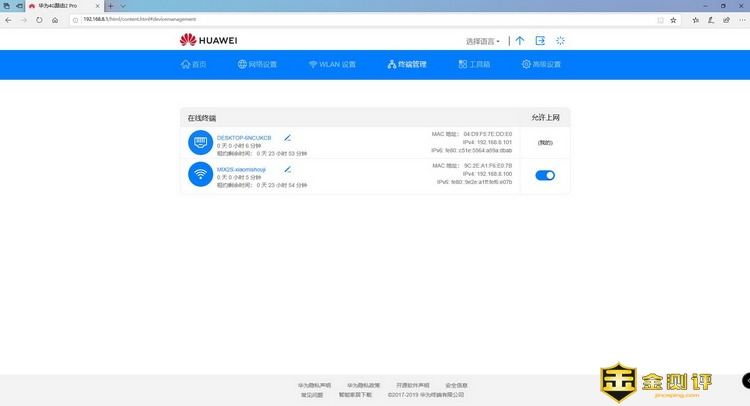Open the 工具箱 toolbox tab
This screenshot has height=406, width=750.
click(x=474, y=65)
